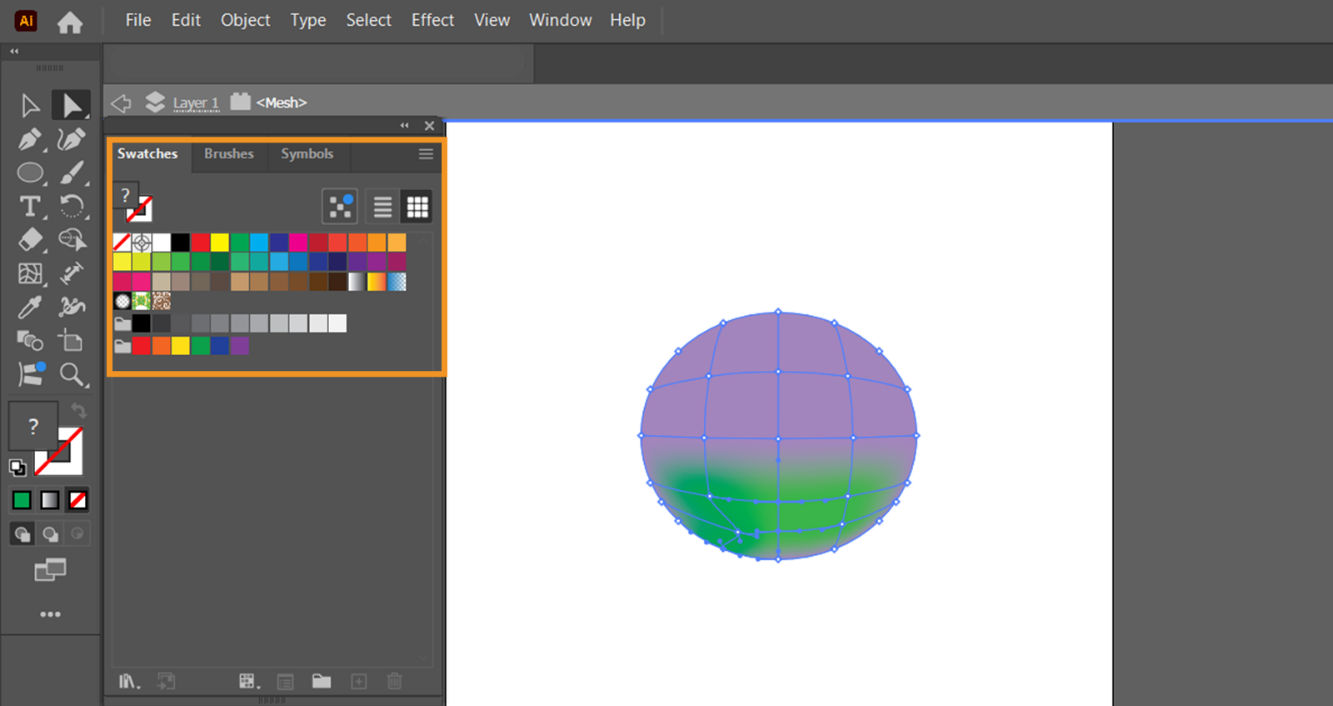The width and height of the screenshot is (1333, 706).
Task: Click the Illustrator Ai logo
Action: [x=27, y=20]
